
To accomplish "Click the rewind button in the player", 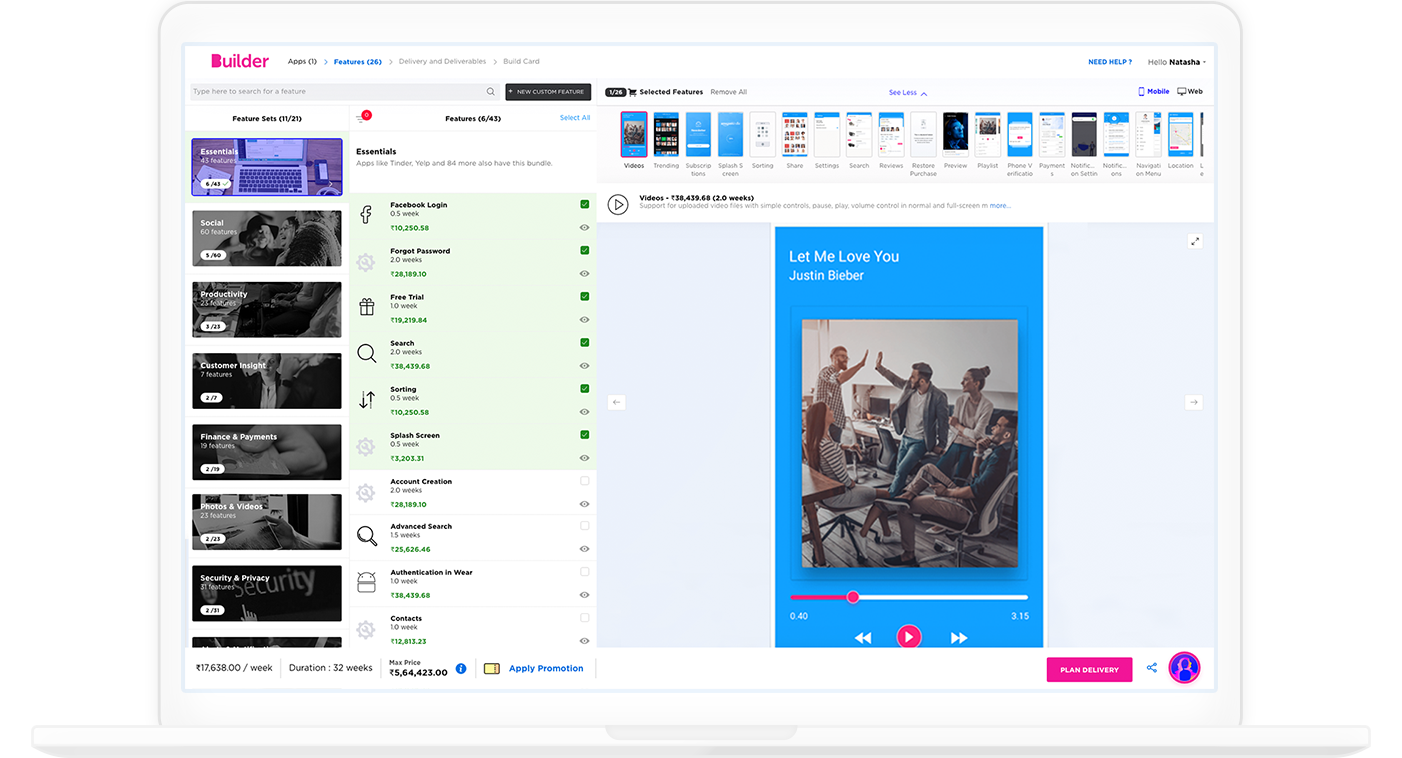I will tap(862, 637).
